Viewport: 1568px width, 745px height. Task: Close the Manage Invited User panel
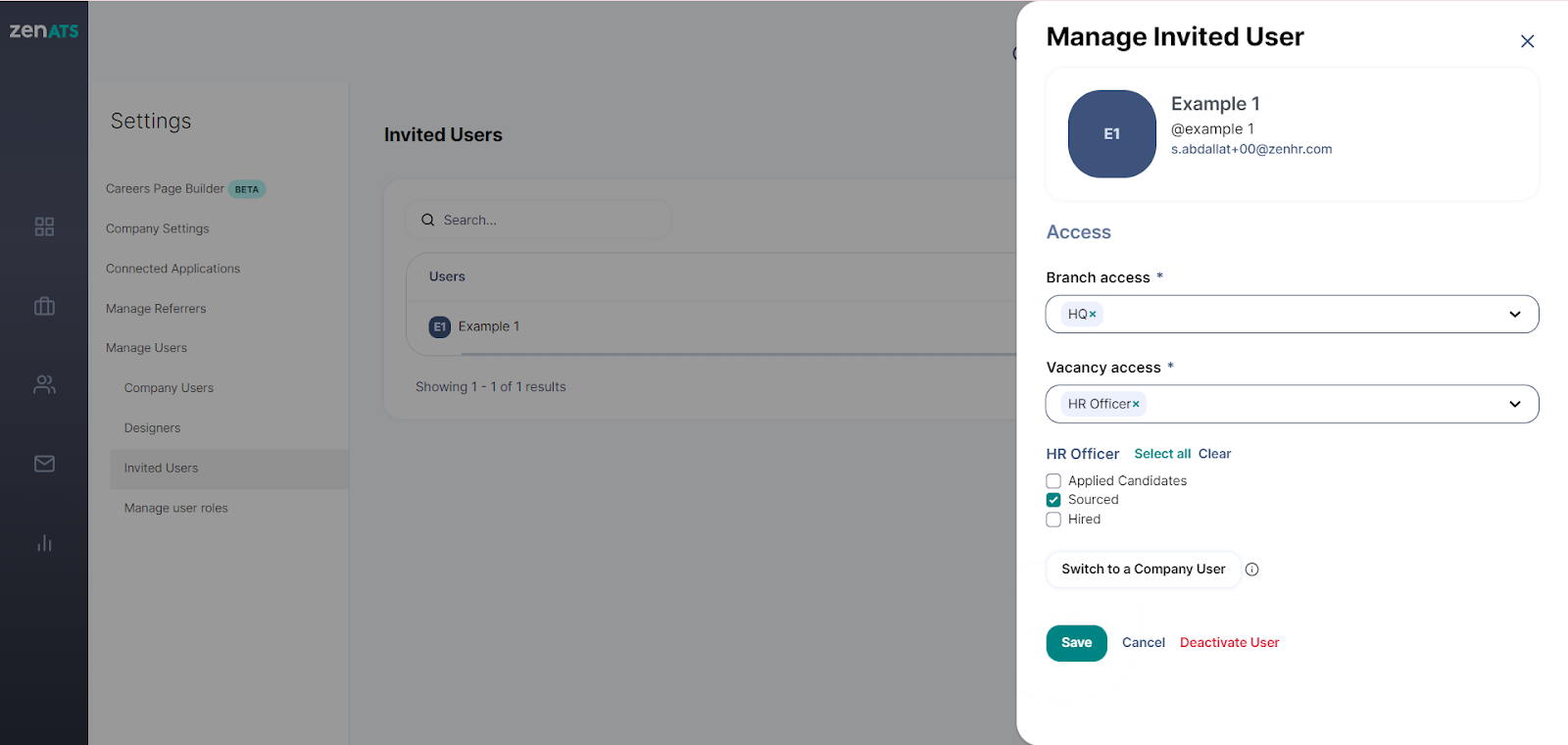tap(1527, 41)
